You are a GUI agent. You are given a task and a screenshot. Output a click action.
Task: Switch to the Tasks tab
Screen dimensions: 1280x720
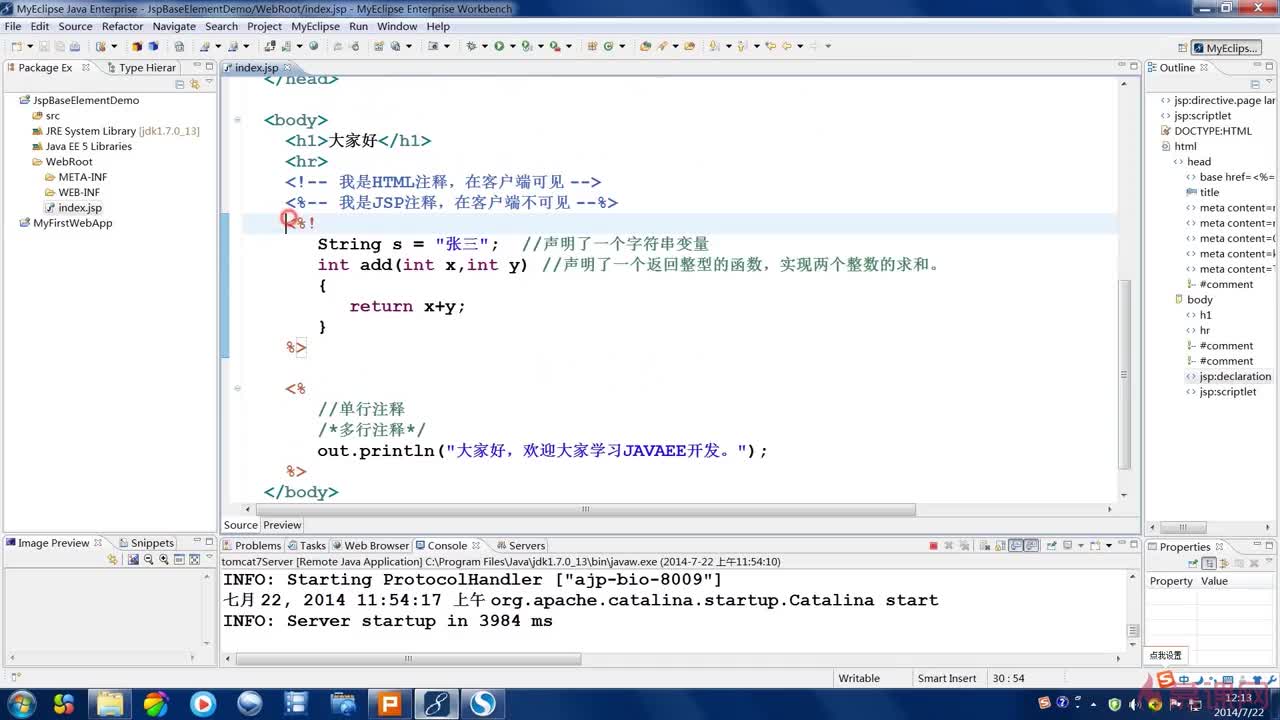pyautogui.click(x=306, y=546)
